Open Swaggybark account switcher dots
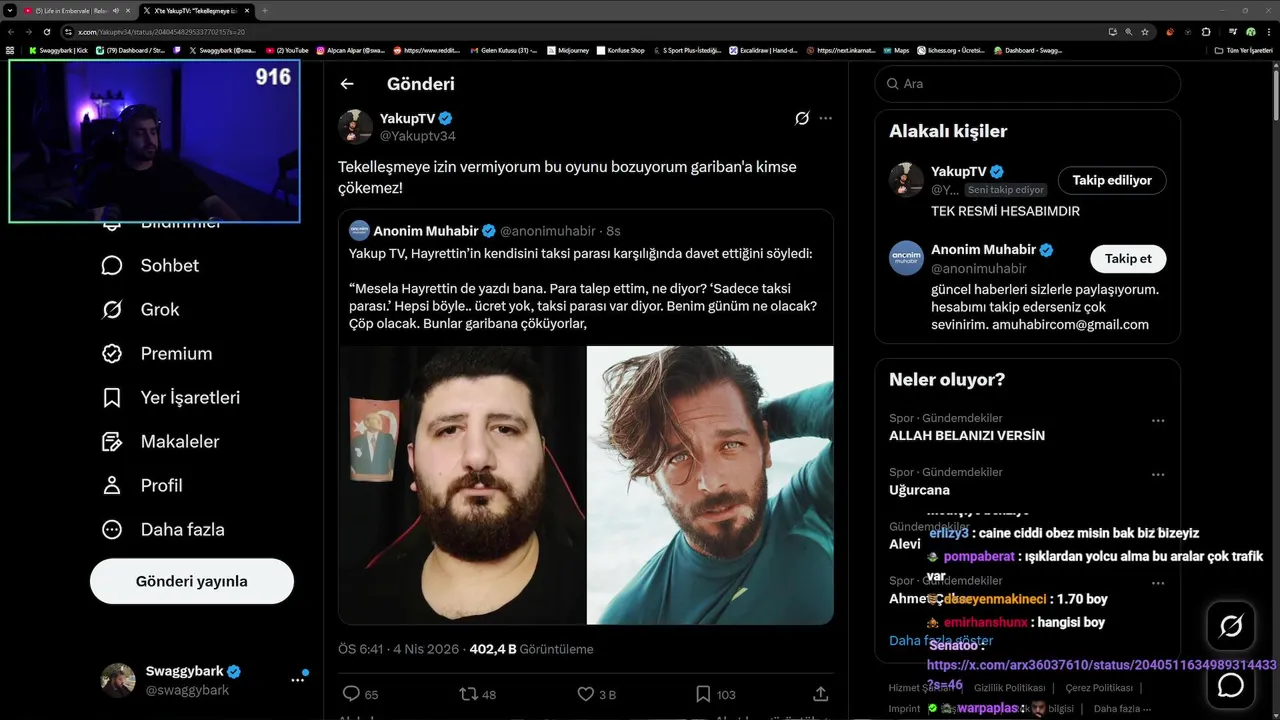Image resolution: width=1280 pixels, height=720 pixels. [x=298, y=679]
